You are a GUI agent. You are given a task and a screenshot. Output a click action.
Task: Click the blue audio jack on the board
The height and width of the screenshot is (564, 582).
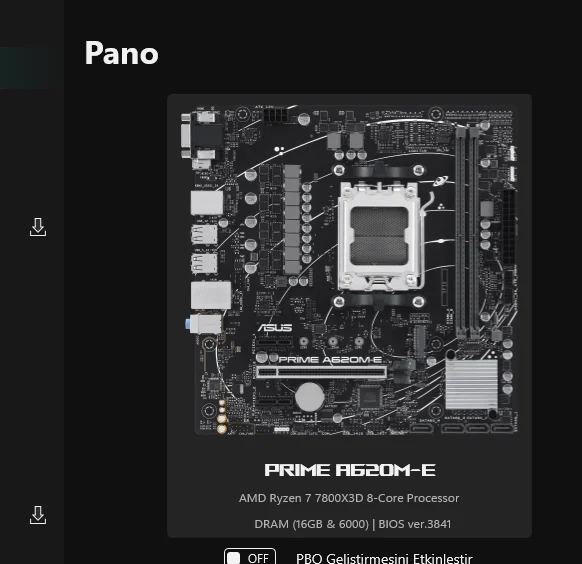188,325
